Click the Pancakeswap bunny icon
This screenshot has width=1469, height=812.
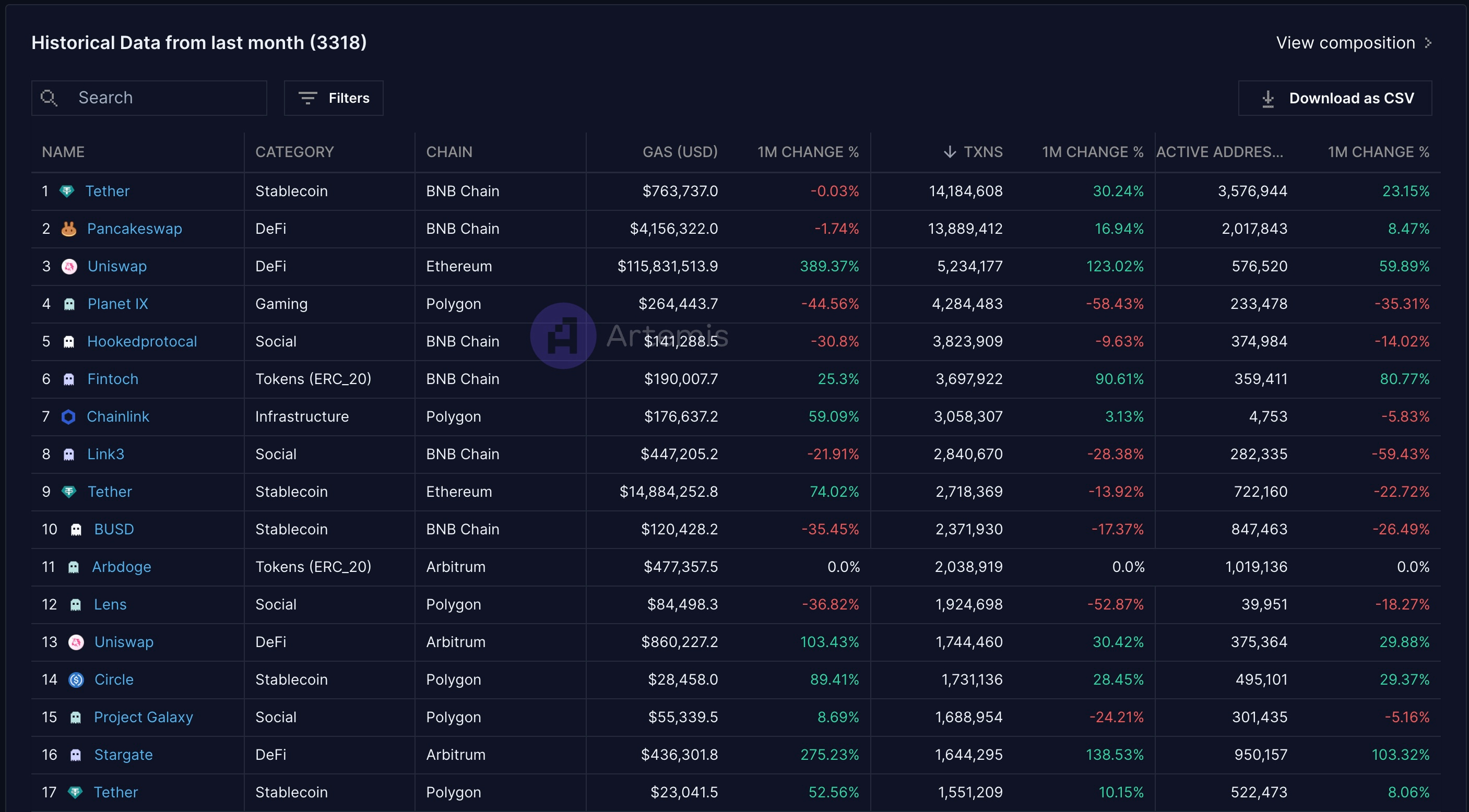68,229
